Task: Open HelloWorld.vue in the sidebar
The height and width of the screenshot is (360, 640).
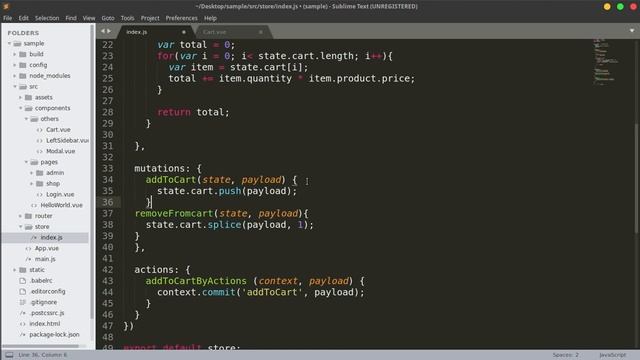Action: pos(61,205)
